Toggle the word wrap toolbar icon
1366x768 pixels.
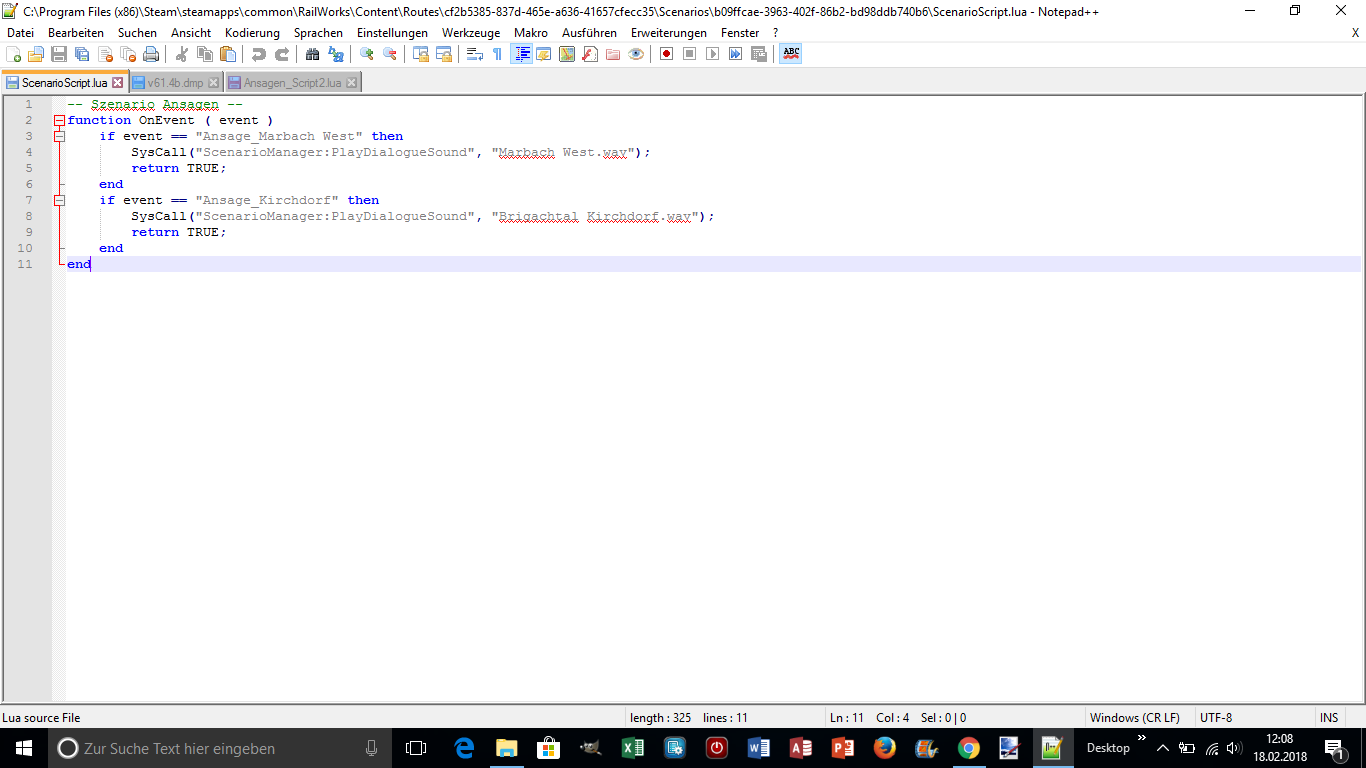475,54
